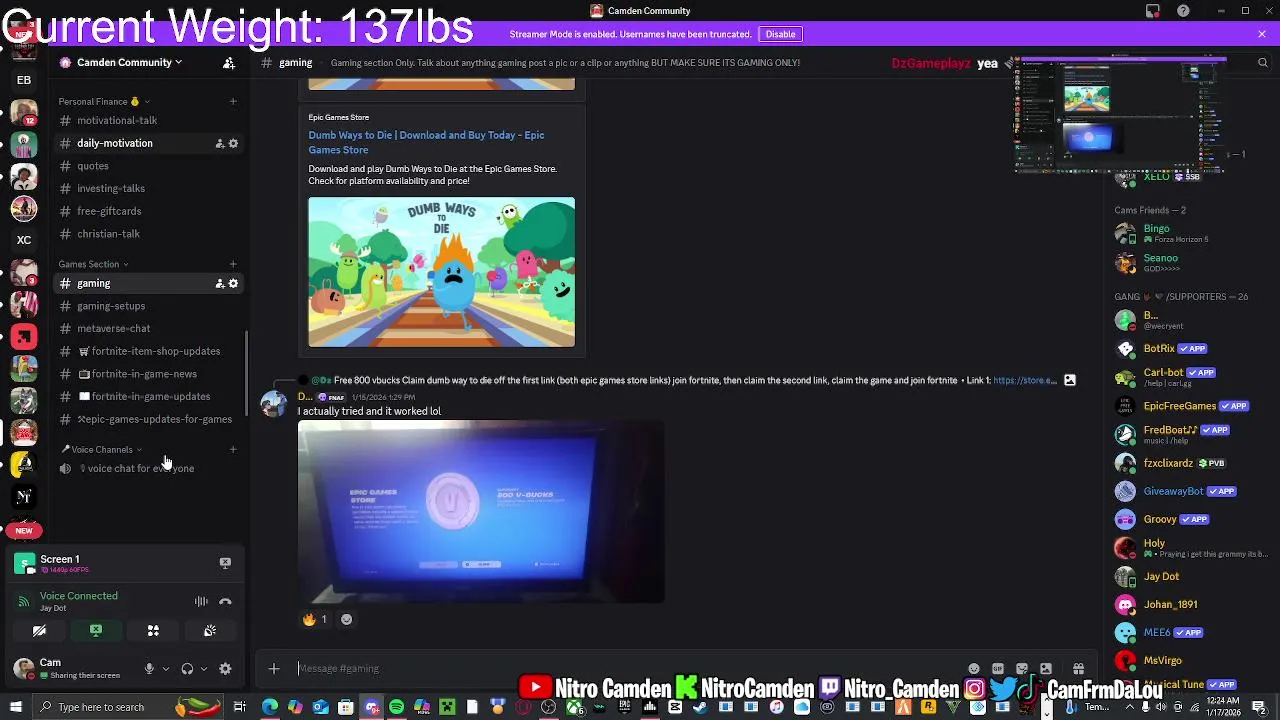
Task: Toggle screen sharing button
Action: tap(96, 631)
